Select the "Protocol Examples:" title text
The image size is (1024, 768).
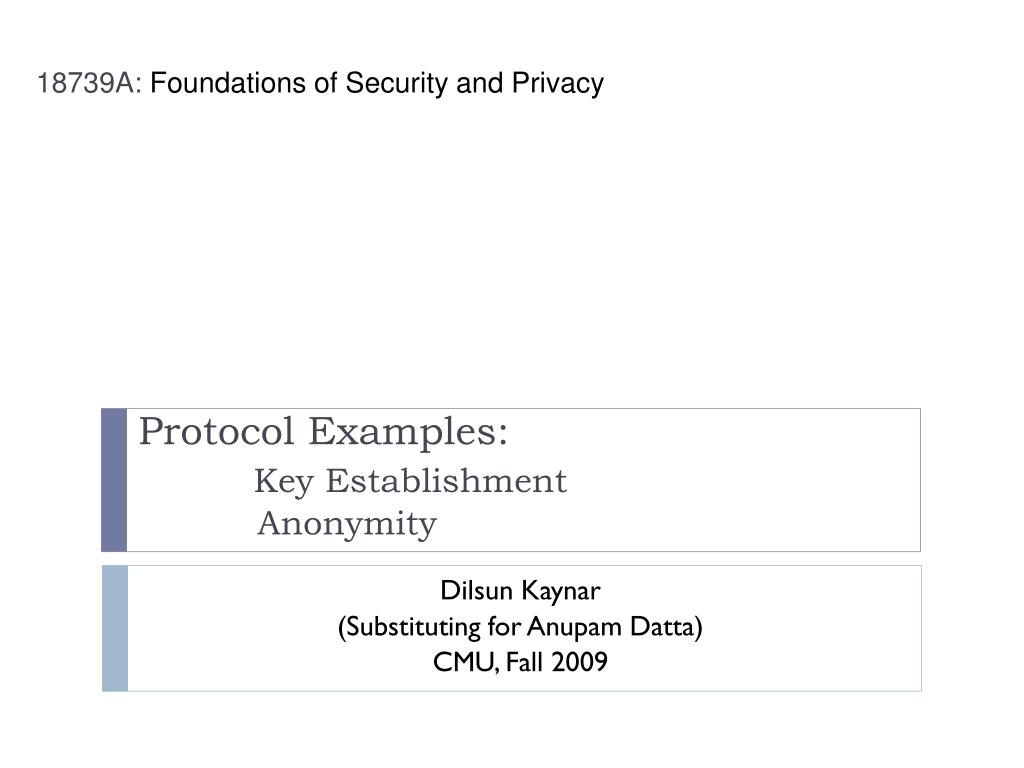pyautogui.click(x=323, y=432)
